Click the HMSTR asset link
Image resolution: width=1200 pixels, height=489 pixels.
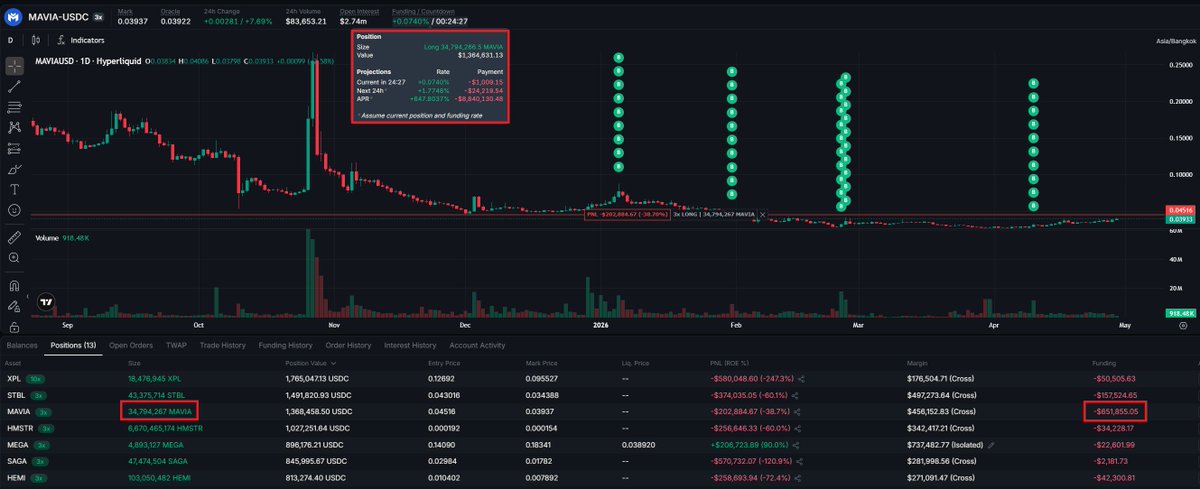(18, 427)
